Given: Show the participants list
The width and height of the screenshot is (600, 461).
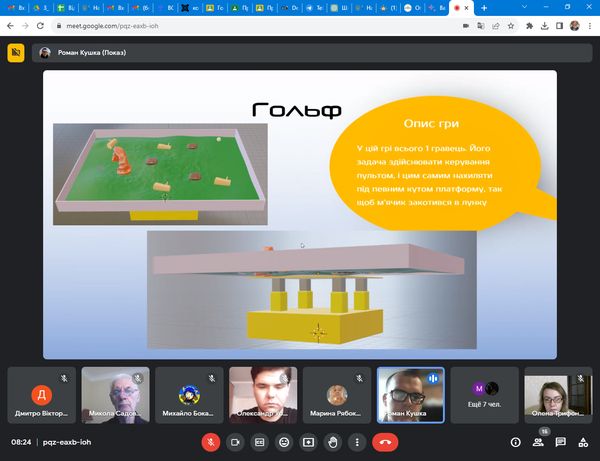Looking at the screenshot, I should pyautogui.click(x=538, y=441).
